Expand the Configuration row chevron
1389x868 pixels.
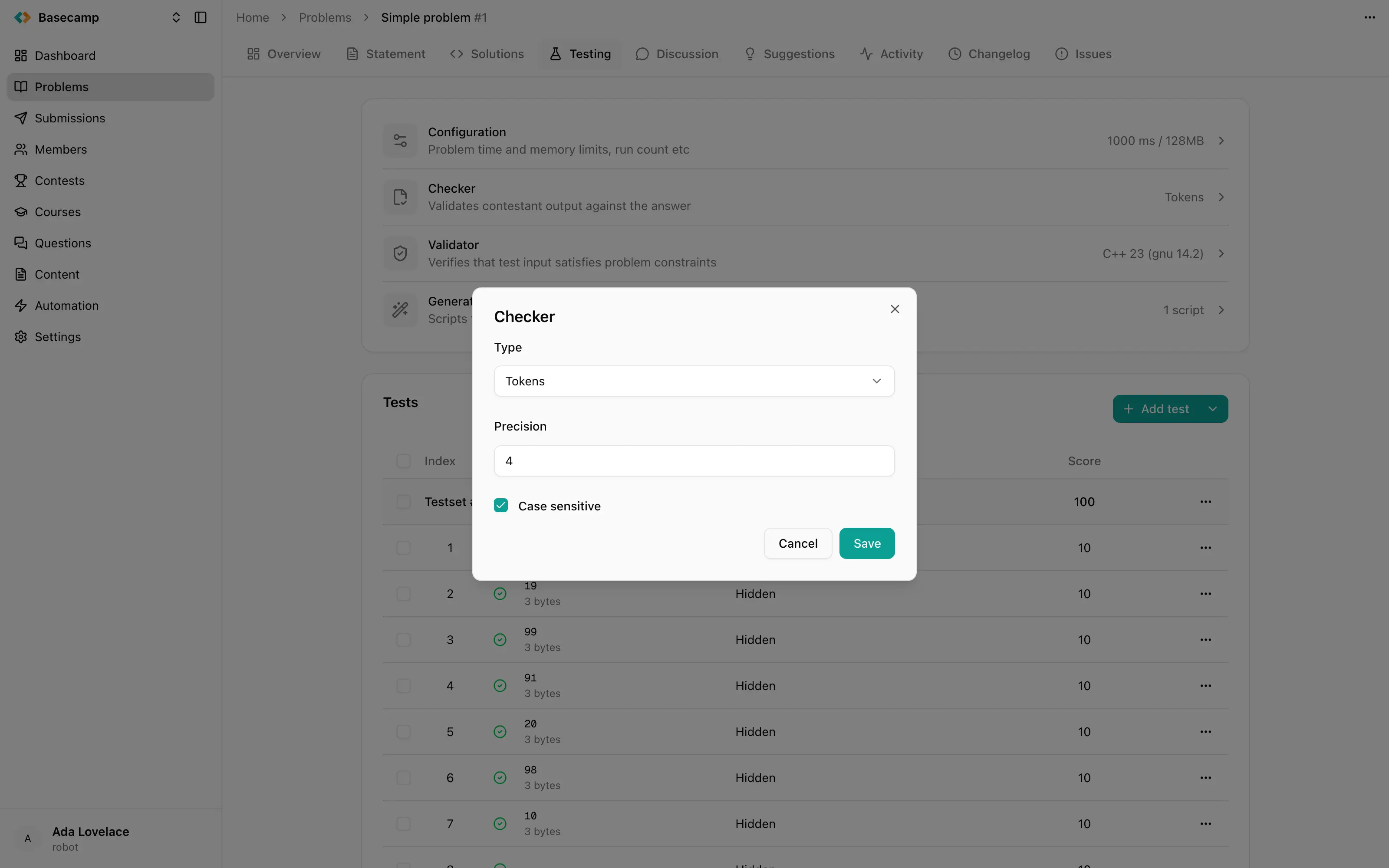click(x=1221, y=141)
